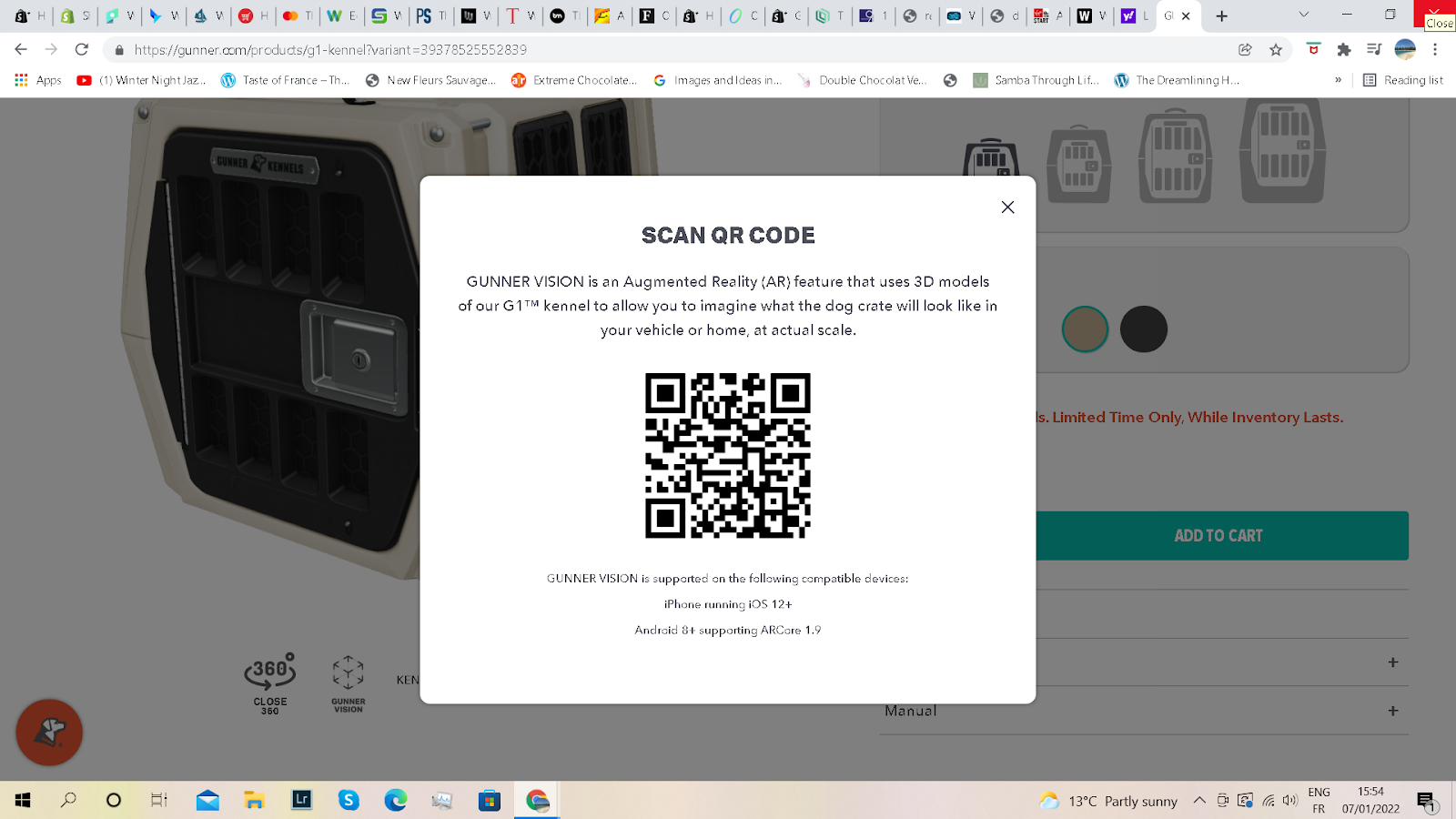Switch to the green Shopify bag tab
Screen dimensions: 1456x819
[x=75, y=15]
